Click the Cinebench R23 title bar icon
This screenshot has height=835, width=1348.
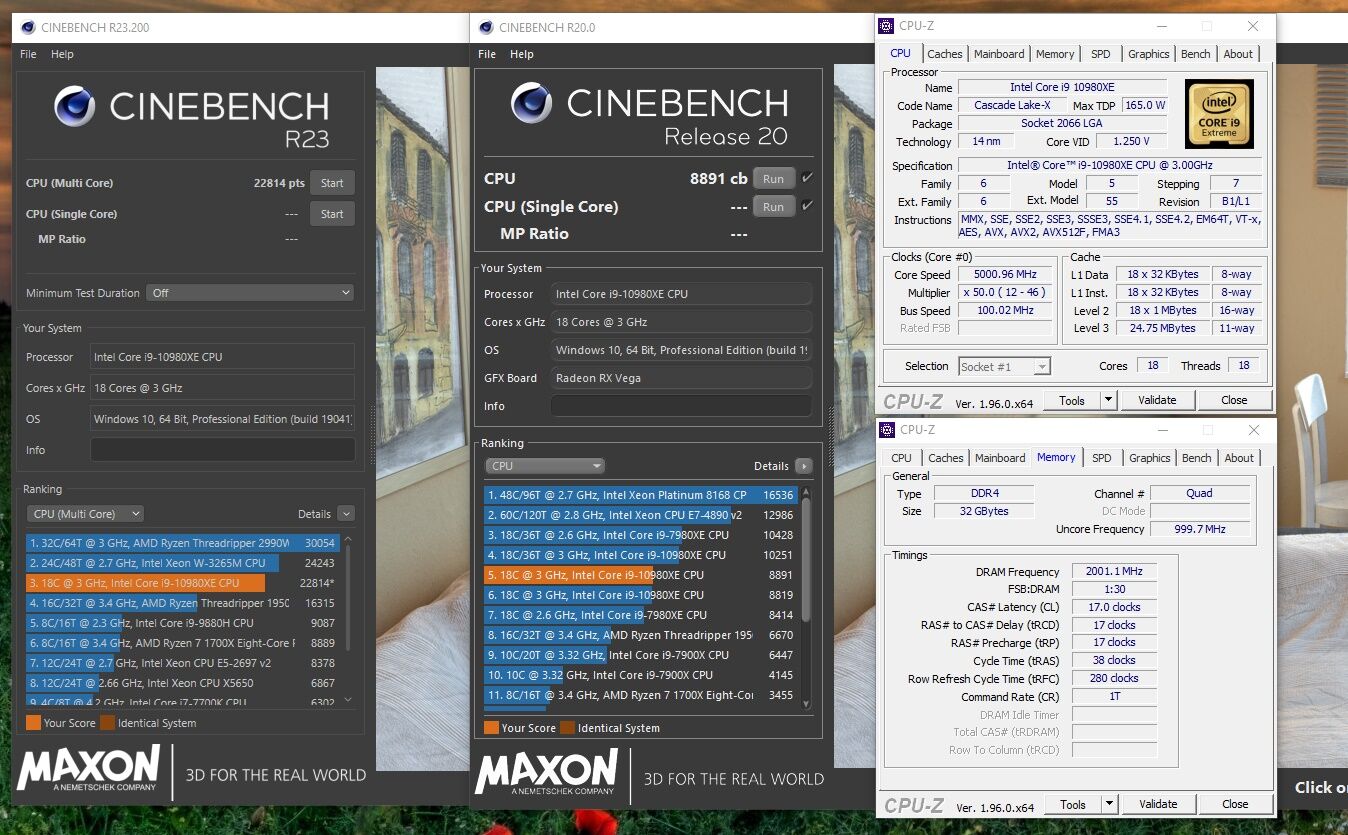(x=28, y=27)
